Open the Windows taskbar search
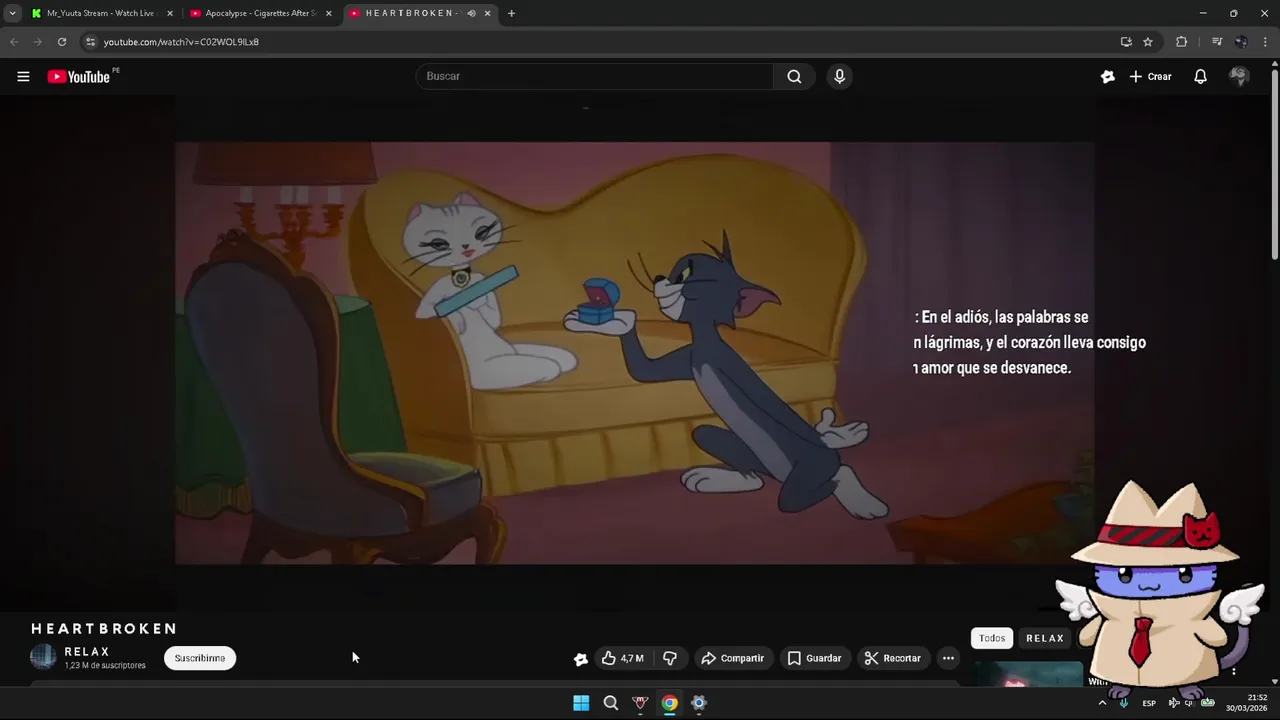Image resolution: width=1280 pixels, height=720 pixels. pyautogui.click(x=611, y=703)
